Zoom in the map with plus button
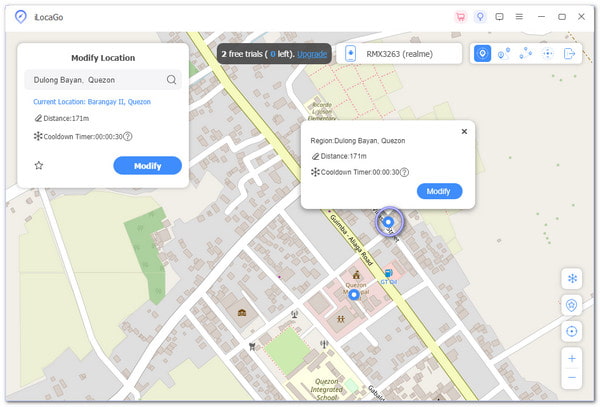Image resolution: width=600 pixels, height=407 pixels. pyautogui.click(x=572, y=358)
